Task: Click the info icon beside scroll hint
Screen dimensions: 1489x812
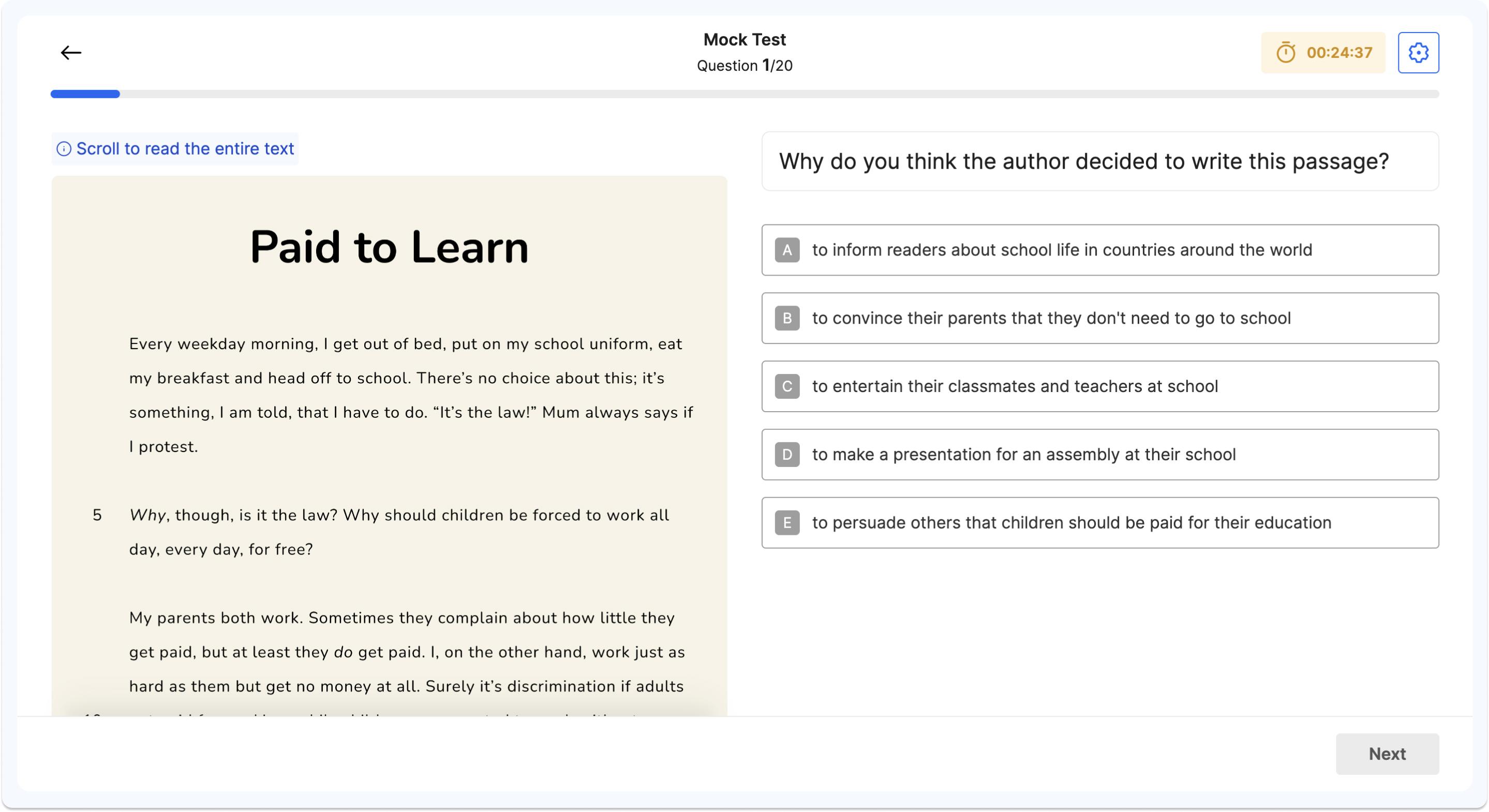Action: point(64,148)
